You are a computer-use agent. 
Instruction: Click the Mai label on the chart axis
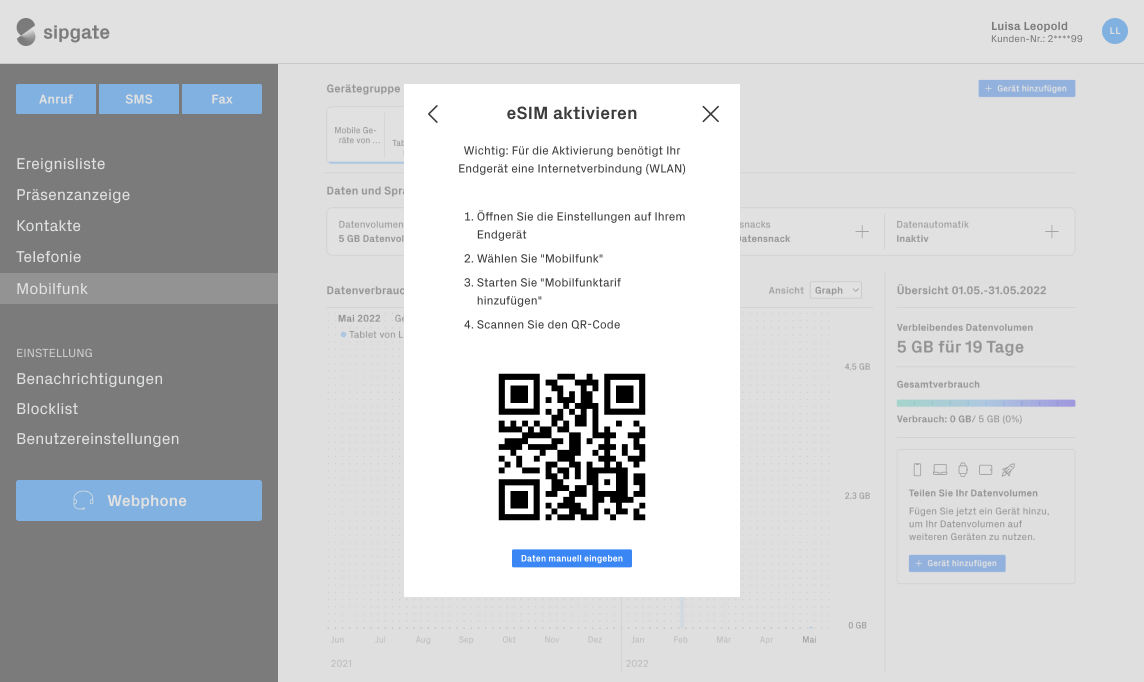click(809, 640)
